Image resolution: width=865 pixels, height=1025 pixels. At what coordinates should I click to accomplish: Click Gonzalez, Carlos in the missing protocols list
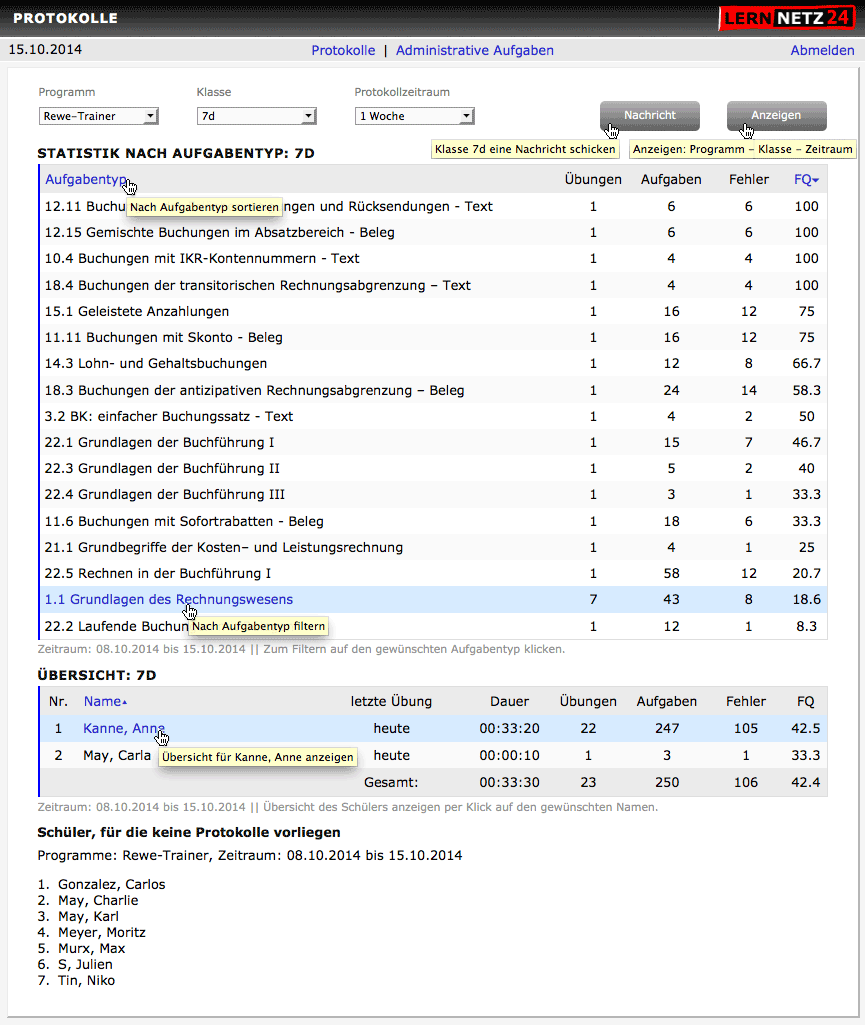pyautogui.click(x=111, y=884)
